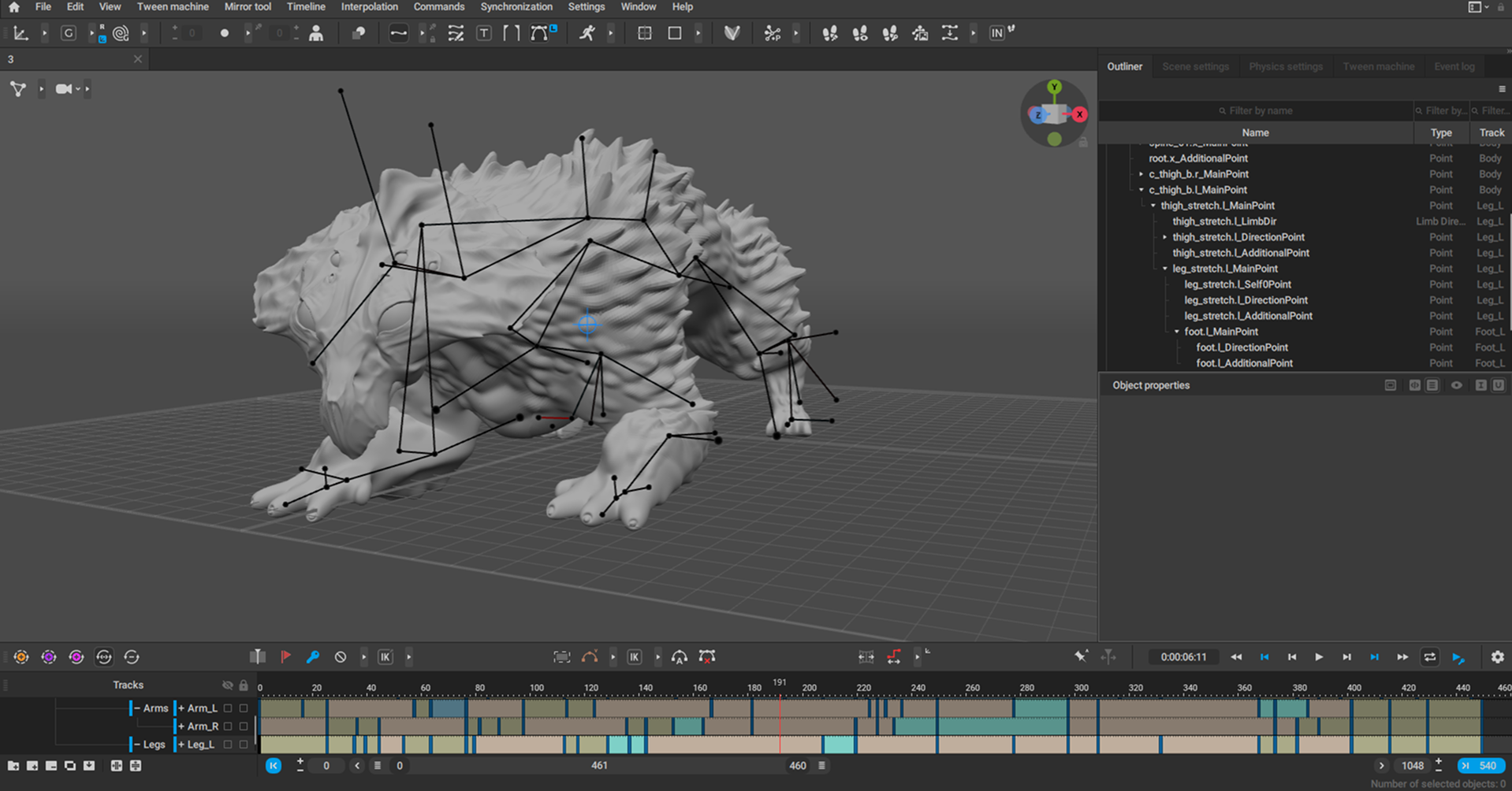
Task: Expand the c_thigh_b.r_MainPoint tree node
Action: coord(1141,174)
